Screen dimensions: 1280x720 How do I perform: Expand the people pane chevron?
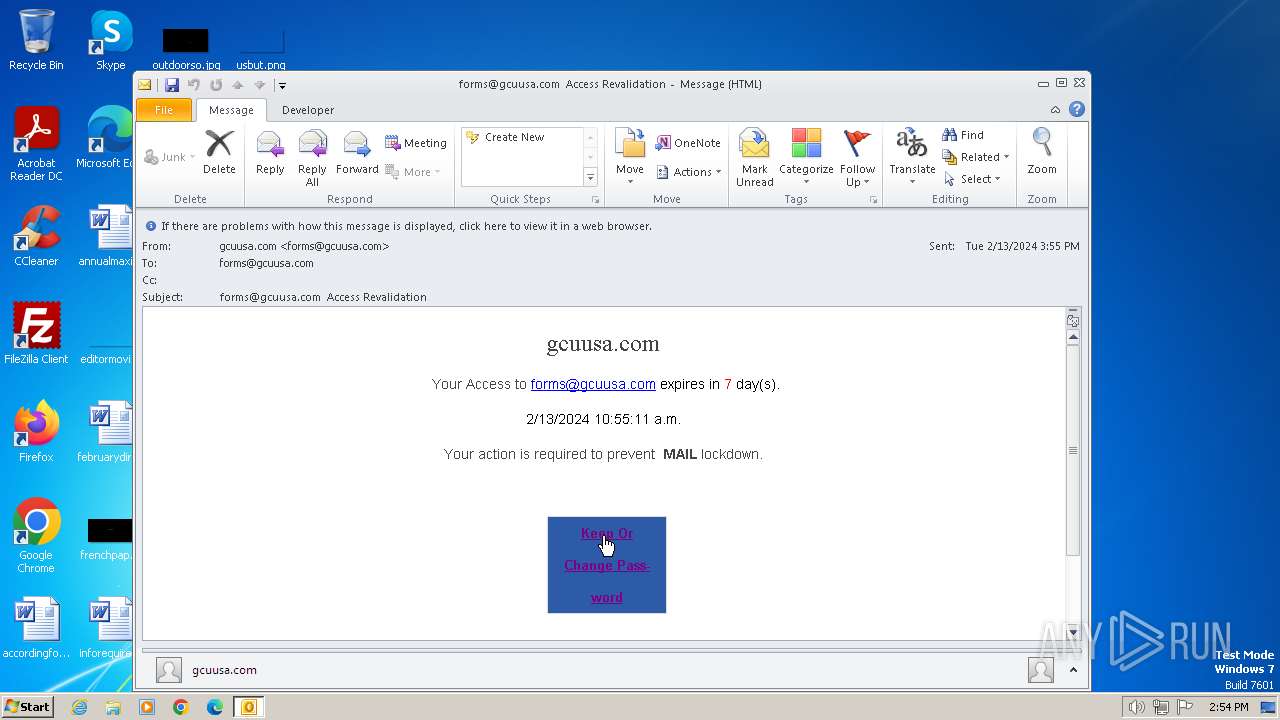pos(1072,670)
